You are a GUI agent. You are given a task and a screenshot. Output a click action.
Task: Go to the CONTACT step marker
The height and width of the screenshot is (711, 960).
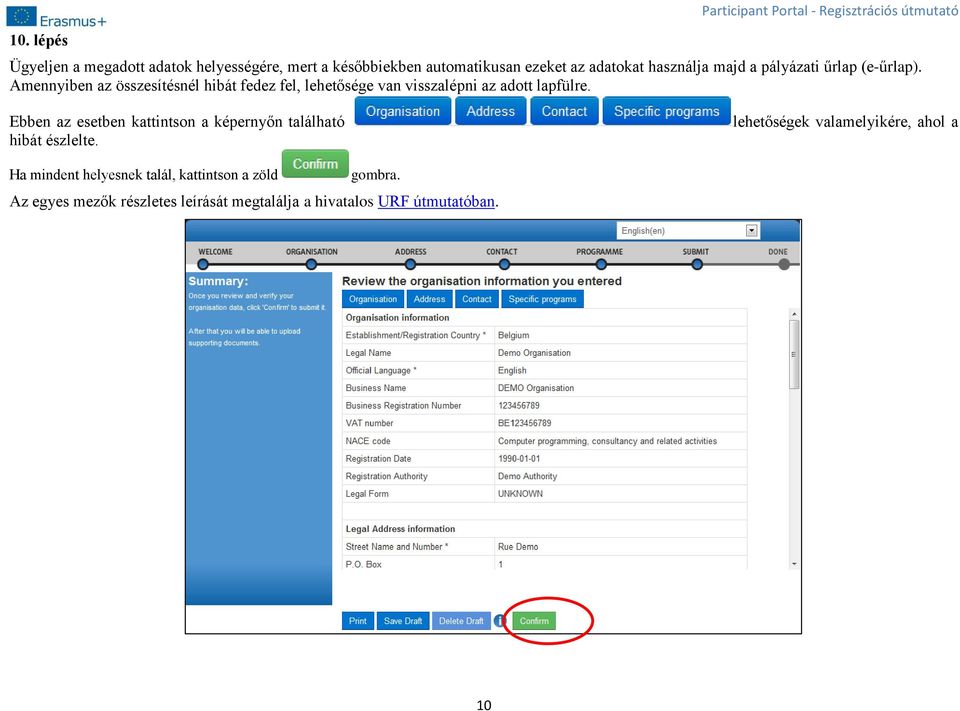[x=504, y=265]
